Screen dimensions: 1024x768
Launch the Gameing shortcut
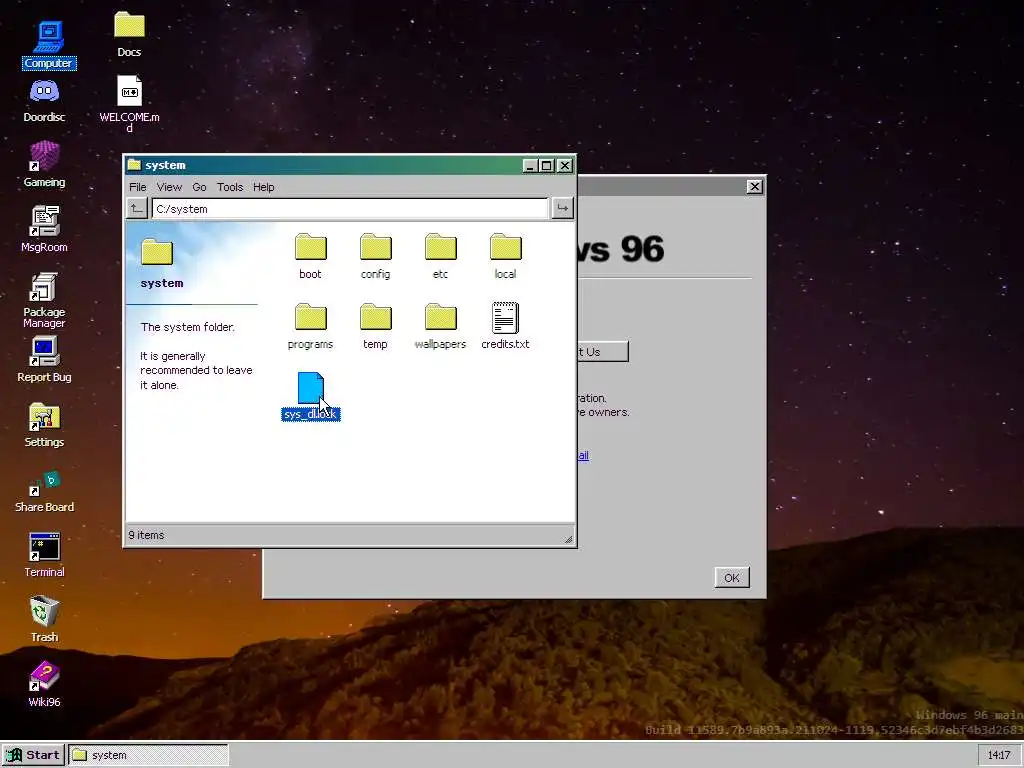click(x=44, y=165)
